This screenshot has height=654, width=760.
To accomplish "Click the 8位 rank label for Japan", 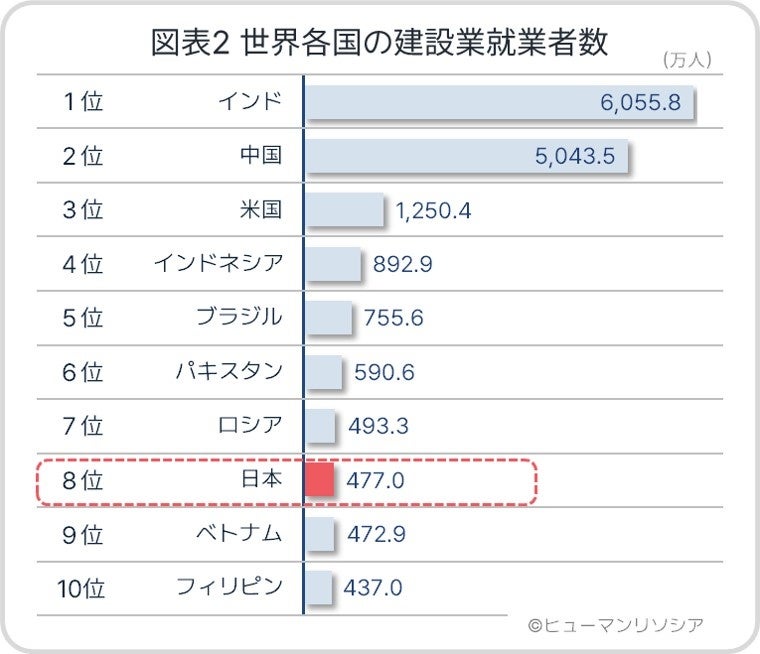I will pyautogui.click(x=83, y=480).
